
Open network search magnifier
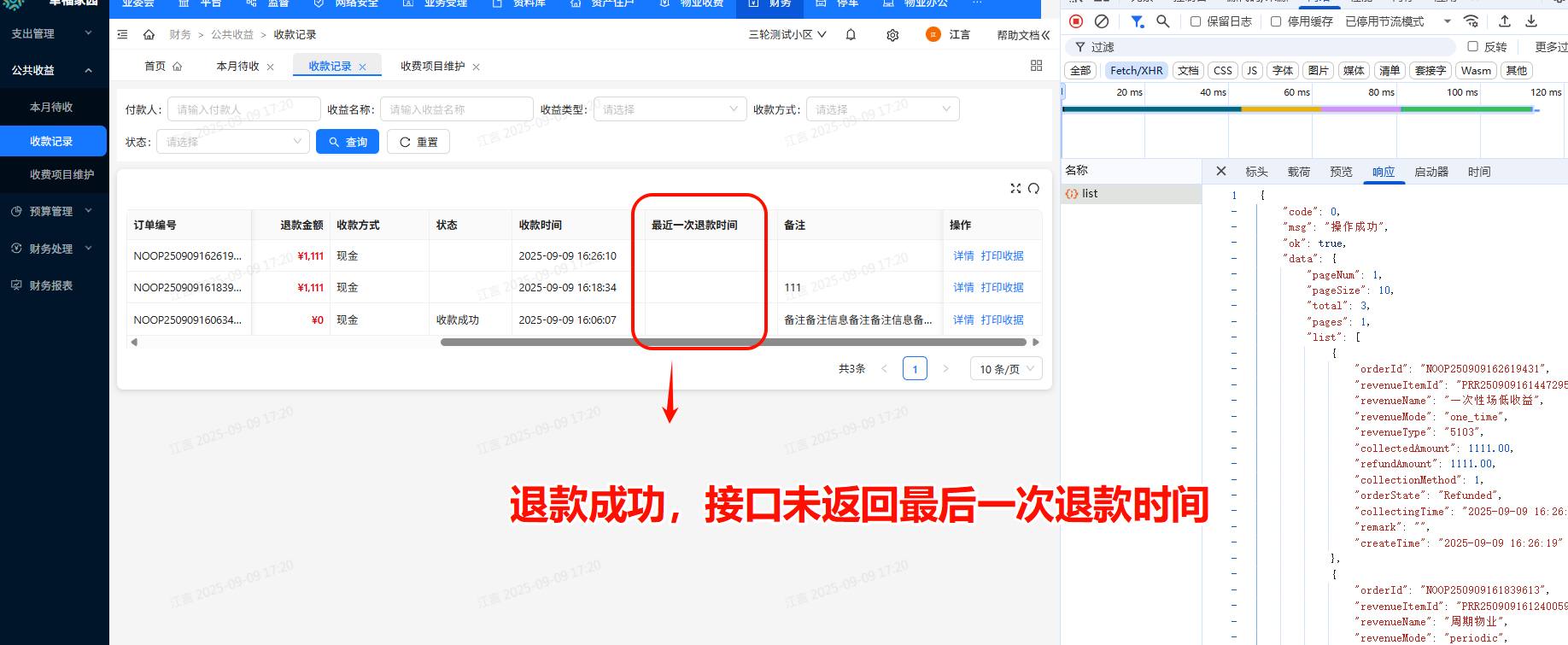coord(1162,21)
